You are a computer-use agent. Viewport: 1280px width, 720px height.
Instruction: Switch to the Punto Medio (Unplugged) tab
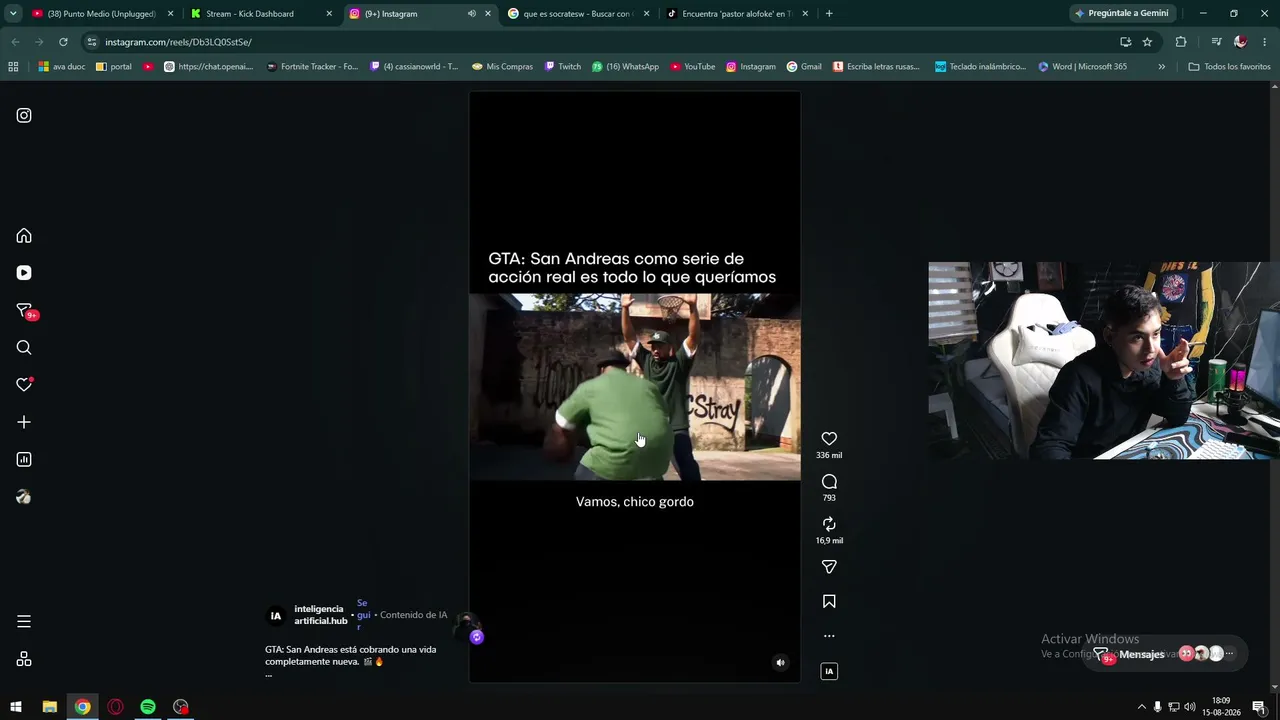102,14
